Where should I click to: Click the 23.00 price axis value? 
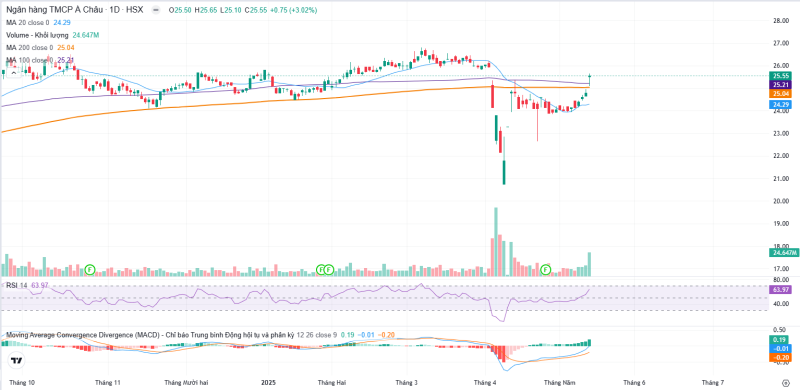pyautogui.click(x=781, y=134)
